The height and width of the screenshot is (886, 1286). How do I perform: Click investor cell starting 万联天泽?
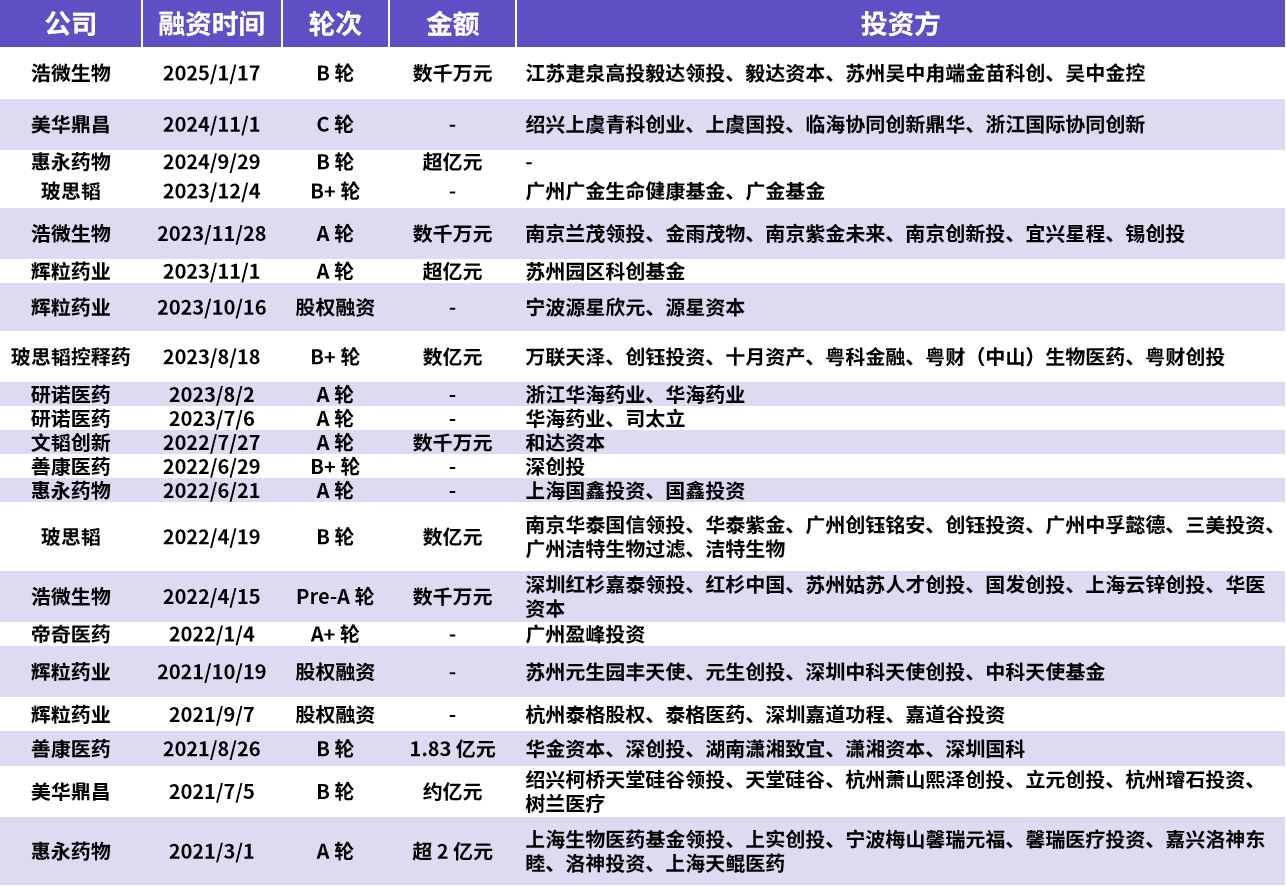point(875,357)
